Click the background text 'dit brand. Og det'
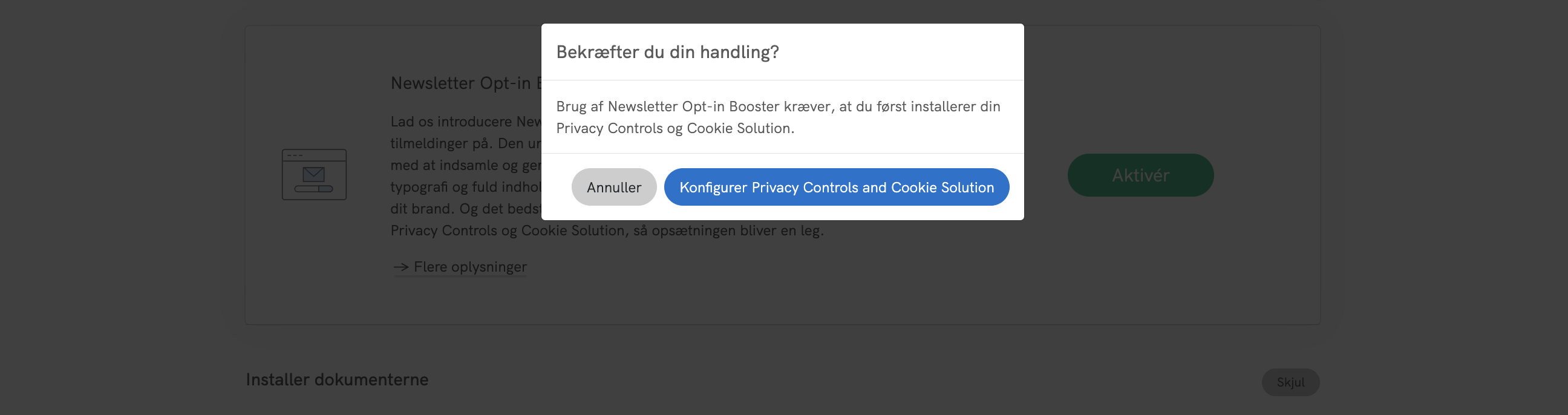The height and width of the screenshot is (415, 1568). (465, 209)
